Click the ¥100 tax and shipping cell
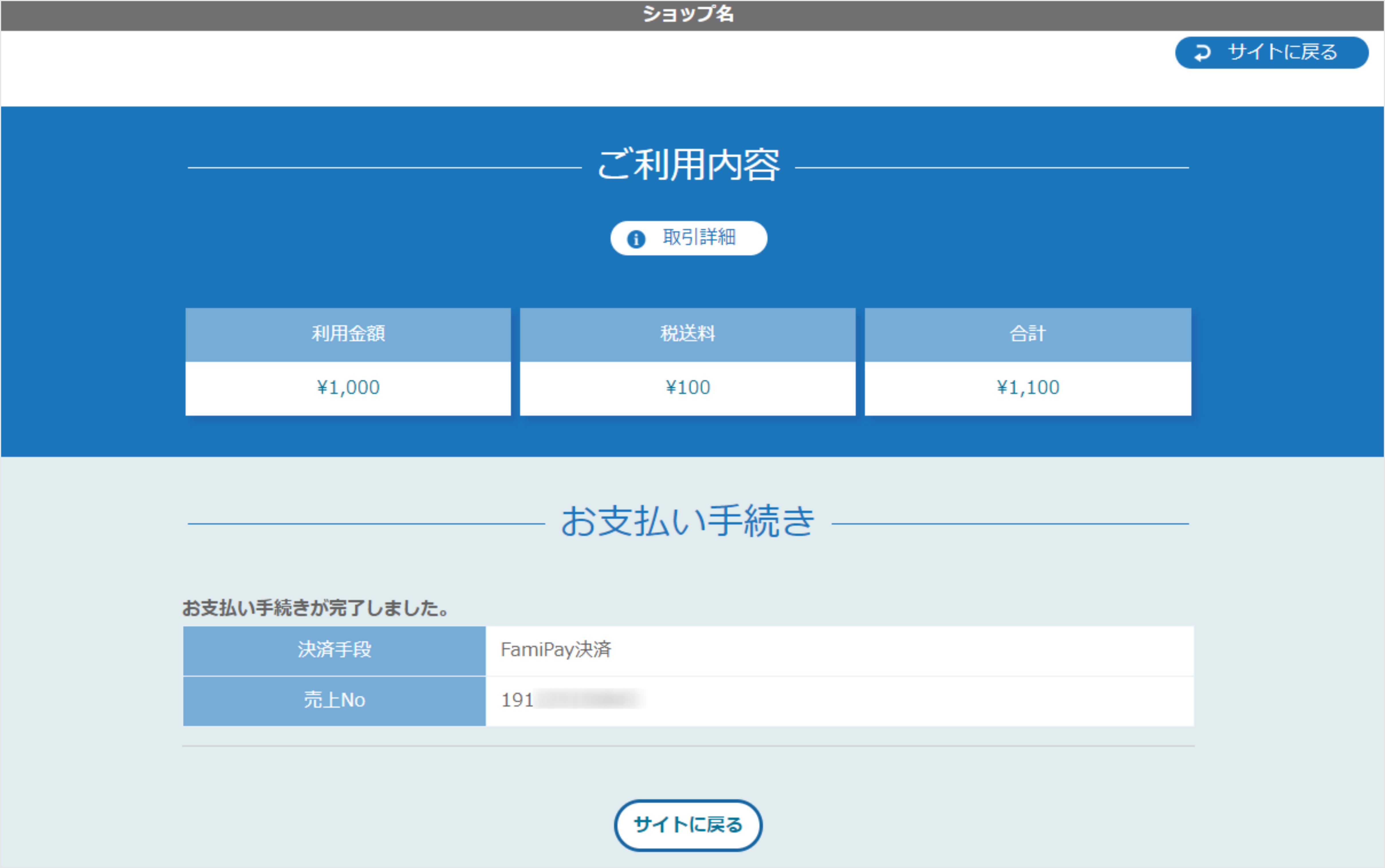 pyautogui.click(x=688, y=387)
